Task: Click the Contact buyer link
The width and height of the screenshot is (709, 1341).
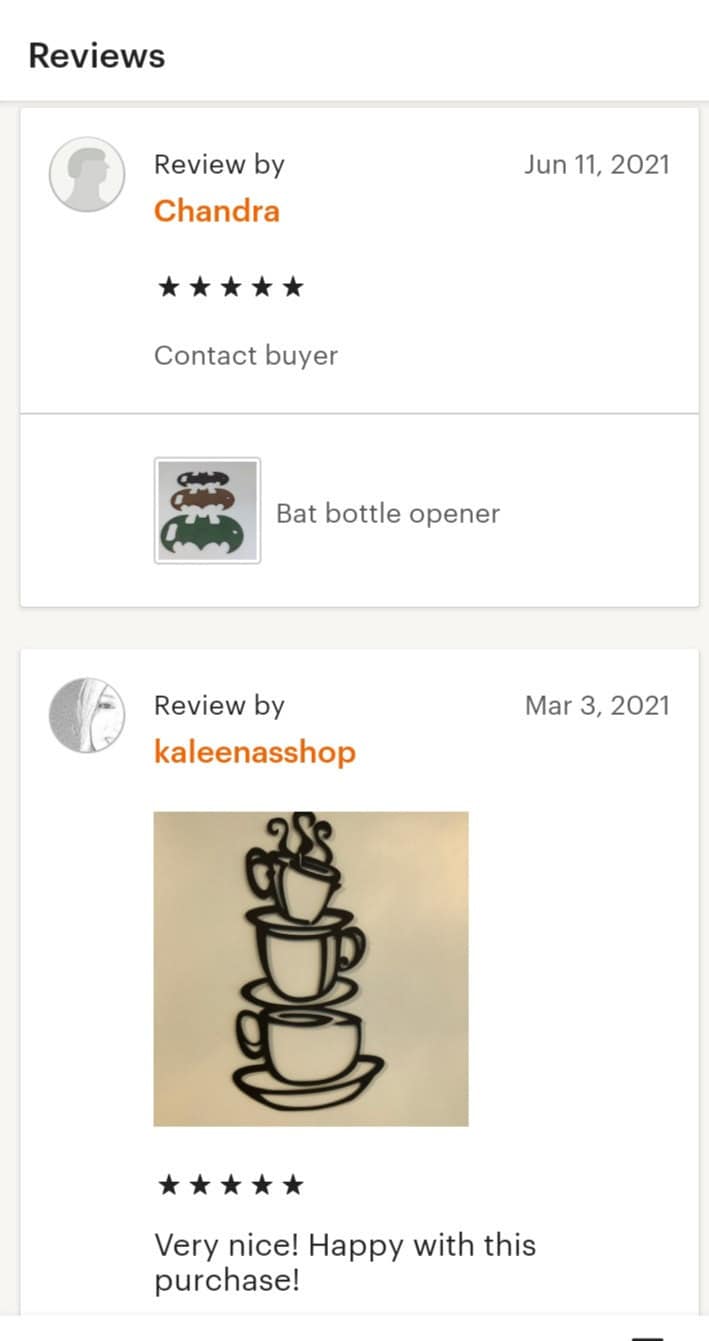Action: click(246, 356)
